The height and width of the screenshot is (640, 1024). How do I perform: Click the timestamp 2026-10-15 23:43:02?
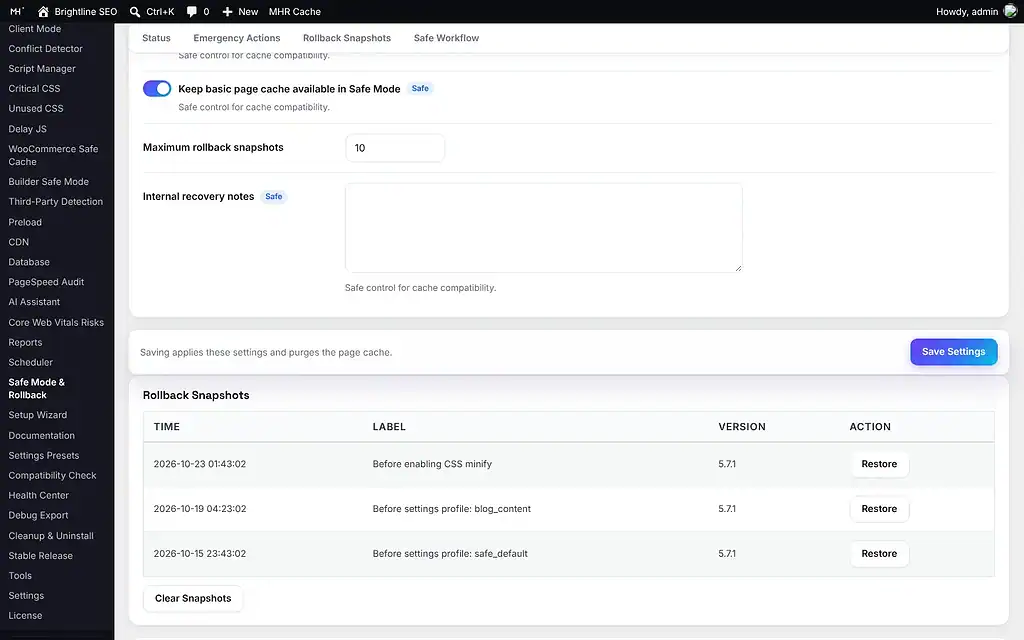point(200,553)
